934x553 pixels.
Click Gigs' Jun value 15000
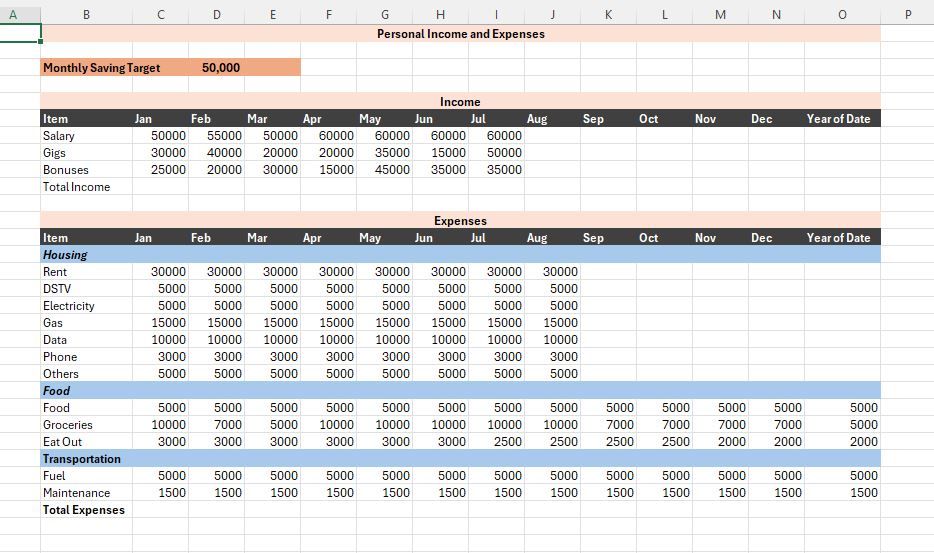point(448,153)
